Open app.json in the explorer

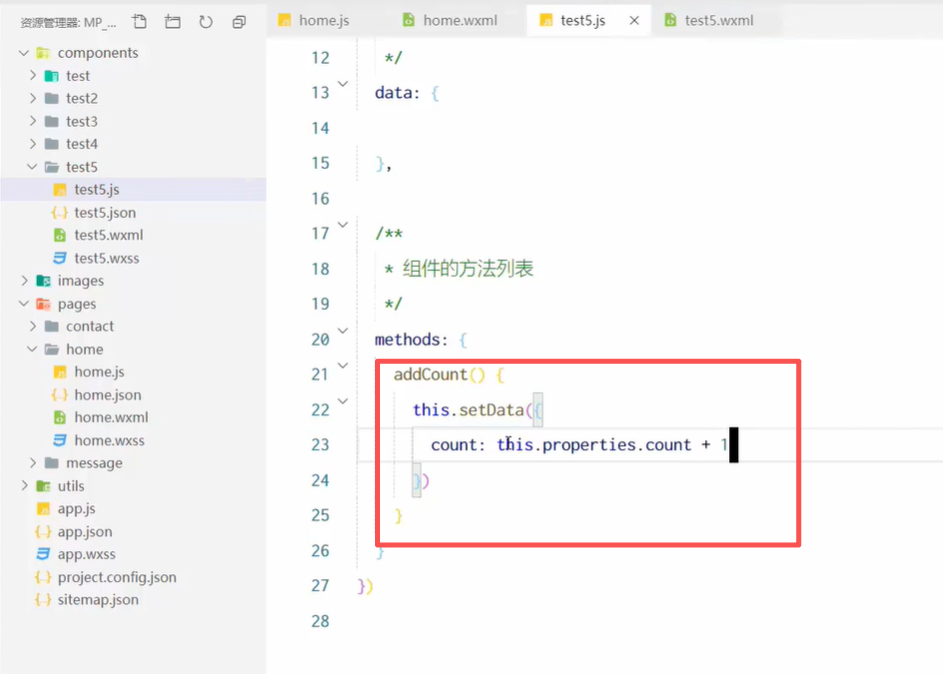coord(133,532)
